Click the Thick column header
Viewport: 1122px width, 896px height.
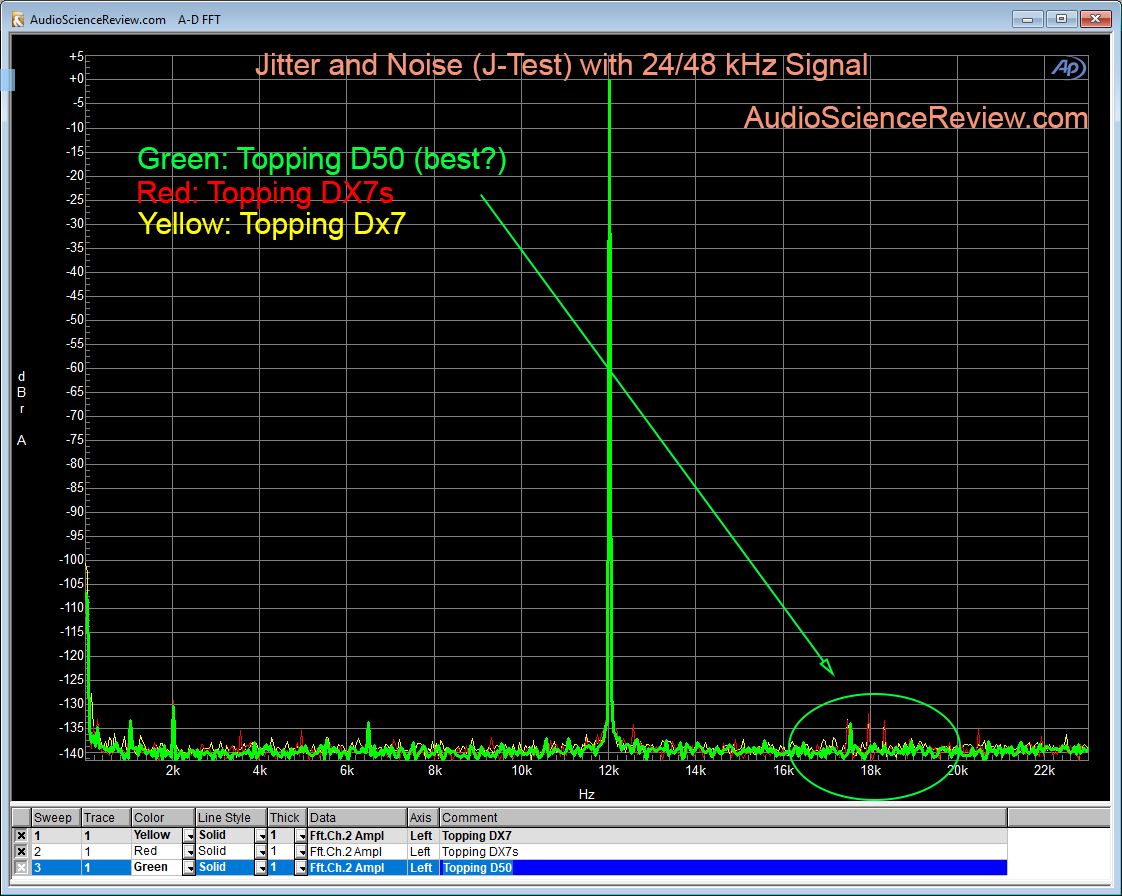click(287, 817)
